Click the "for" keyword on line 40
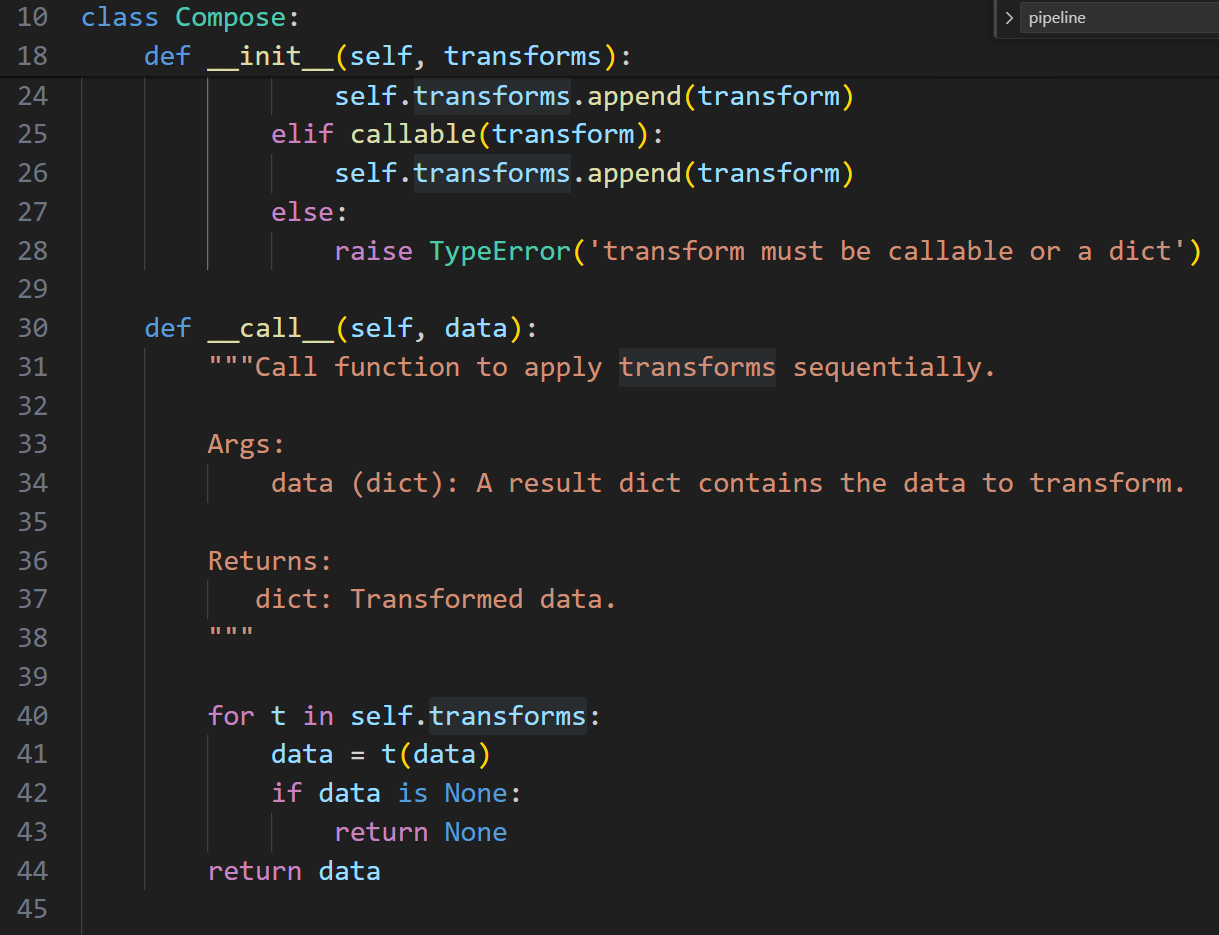Screen dimensions: 1219x935 pyautogui.click(x=231, y=716)
